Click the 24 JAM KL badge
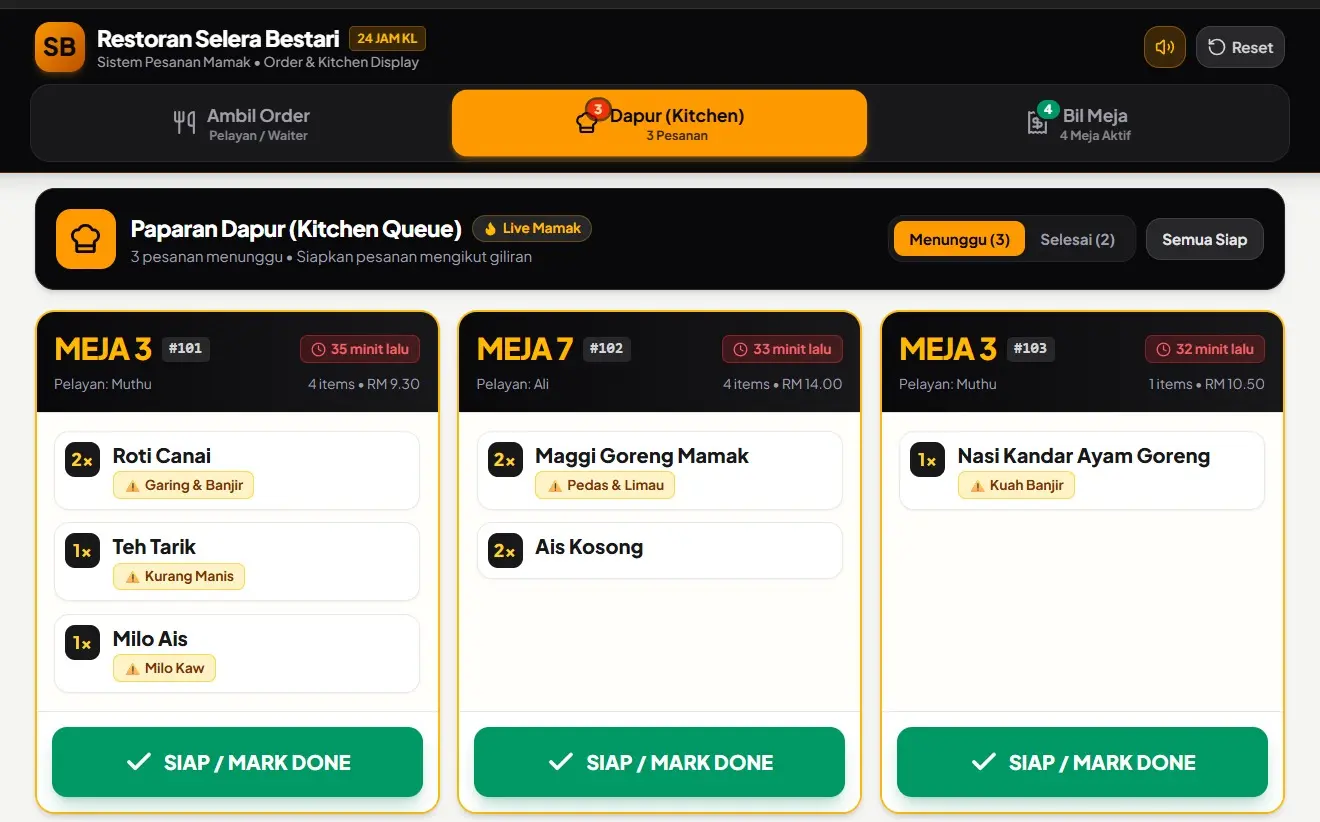This screenshot has height=822, width=1320. click(387, 39)
